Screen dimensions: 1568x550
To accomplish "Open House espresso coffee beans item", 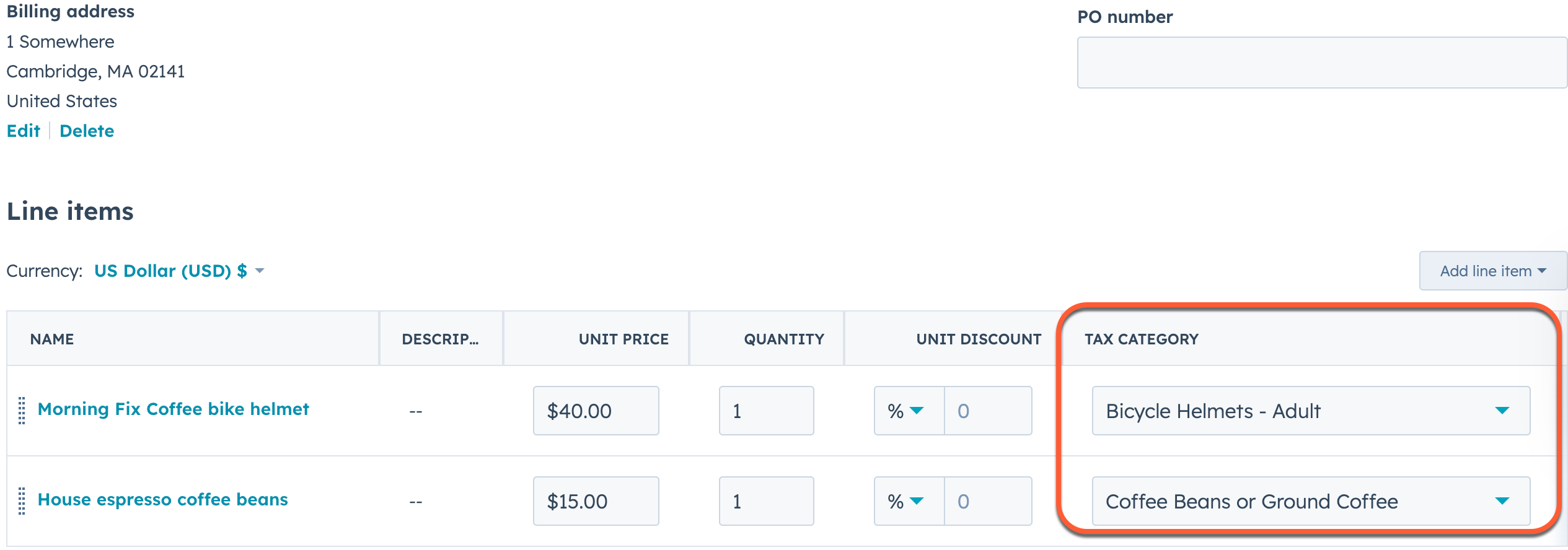I will 162,499.
